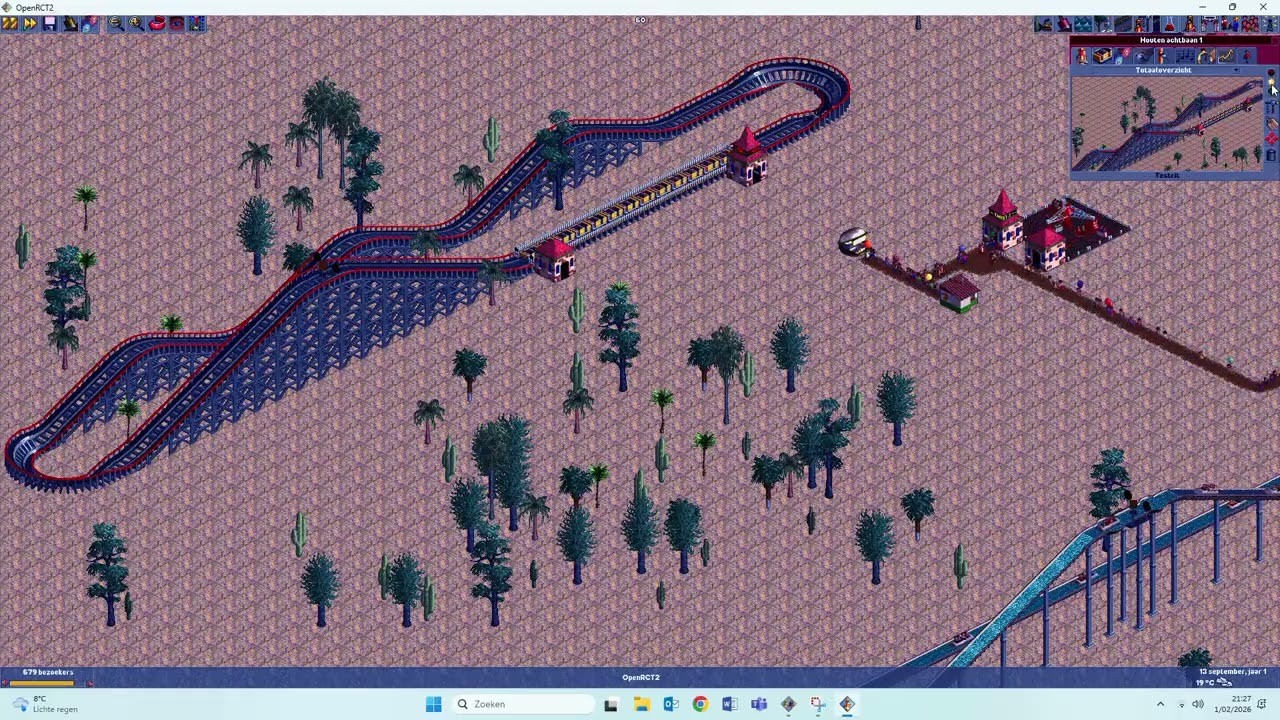The height and width of the screenshot is (720, 1280).
Task: Select the adjust water tool
Action: [x=1083, y=23]
